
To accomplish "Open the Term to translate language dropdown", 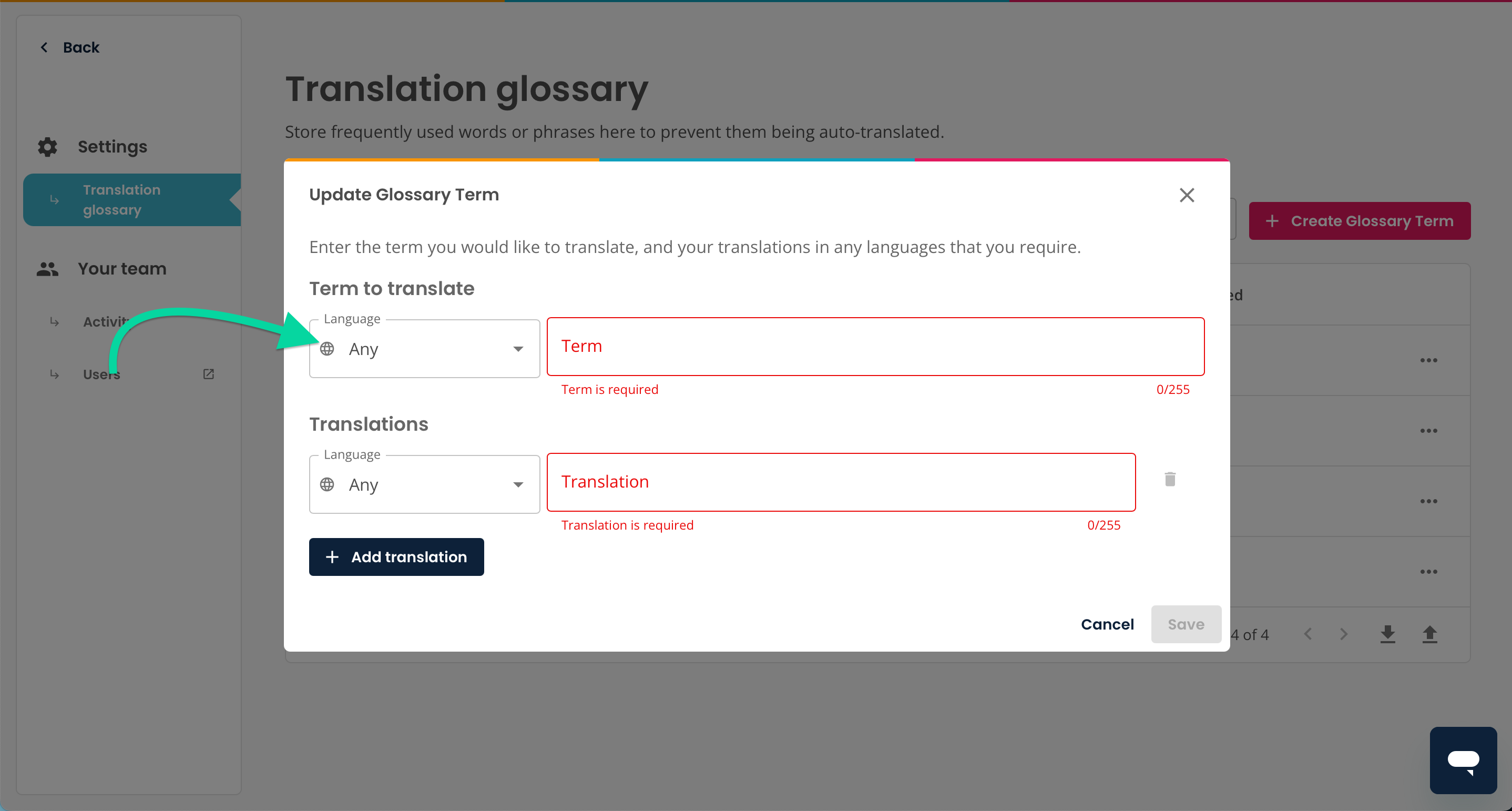I will (424, 349).
